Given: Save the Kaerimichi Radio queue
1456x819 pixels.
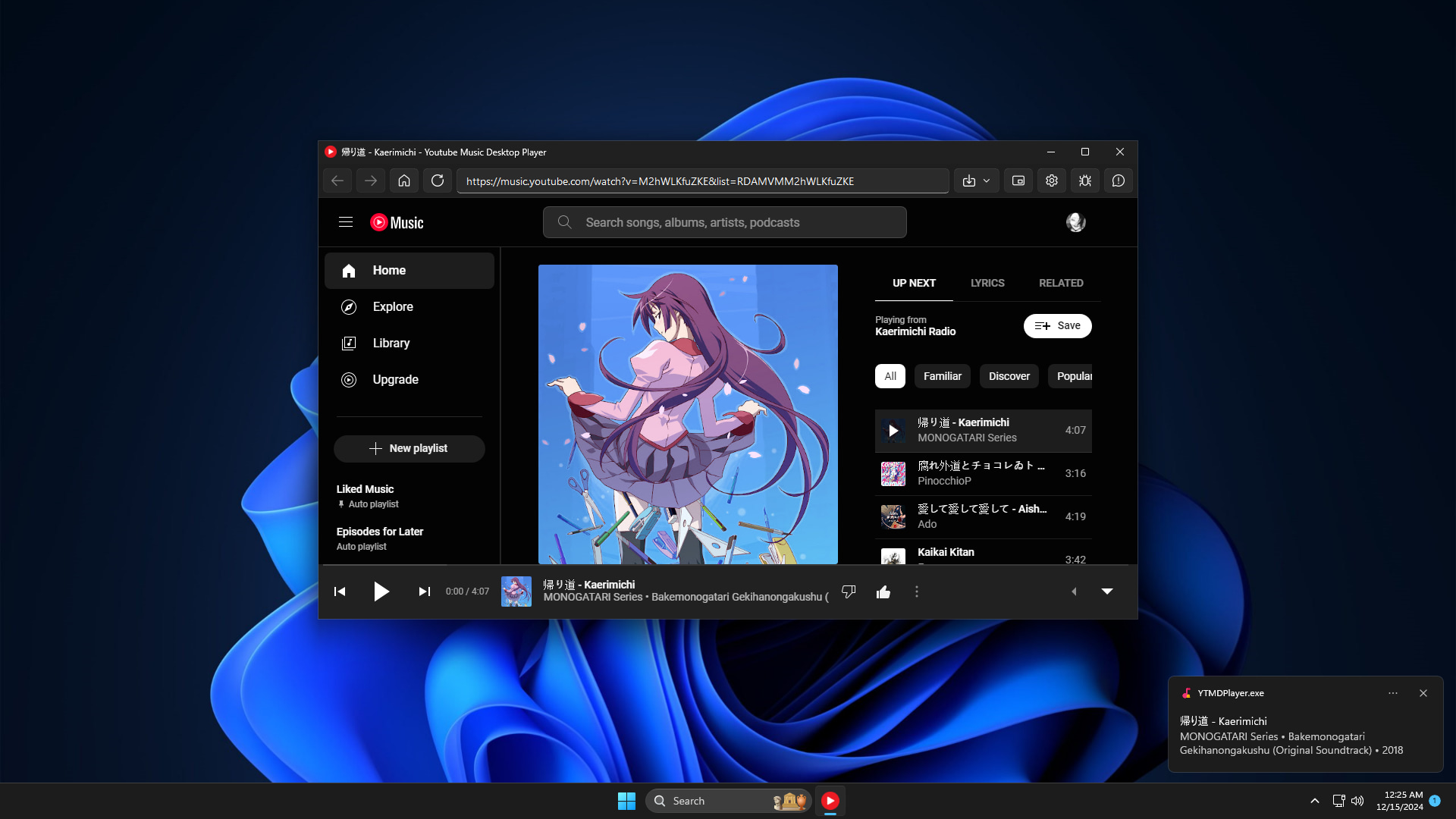Looking at the screenshot, I should coord(1058,326).
